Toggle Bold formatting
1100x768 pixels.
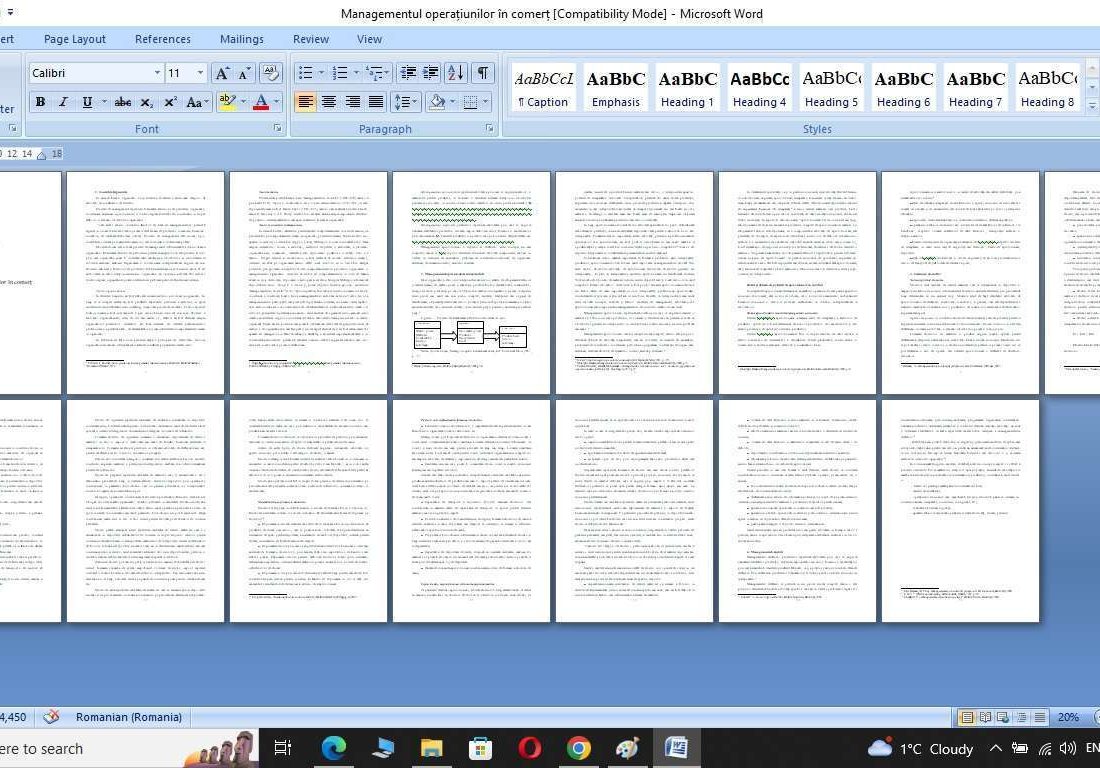(x=40, y=102)
